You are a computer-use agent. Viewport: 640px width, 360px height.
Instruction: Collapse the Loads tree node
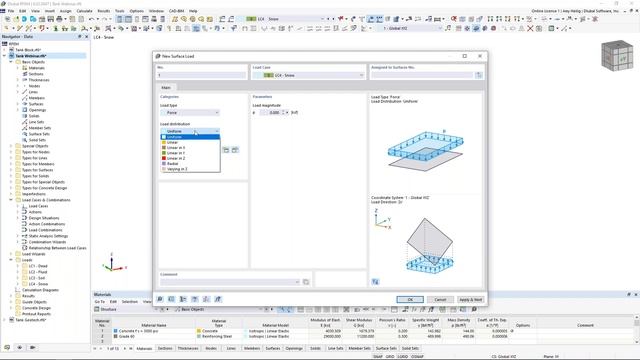point(11,260)
